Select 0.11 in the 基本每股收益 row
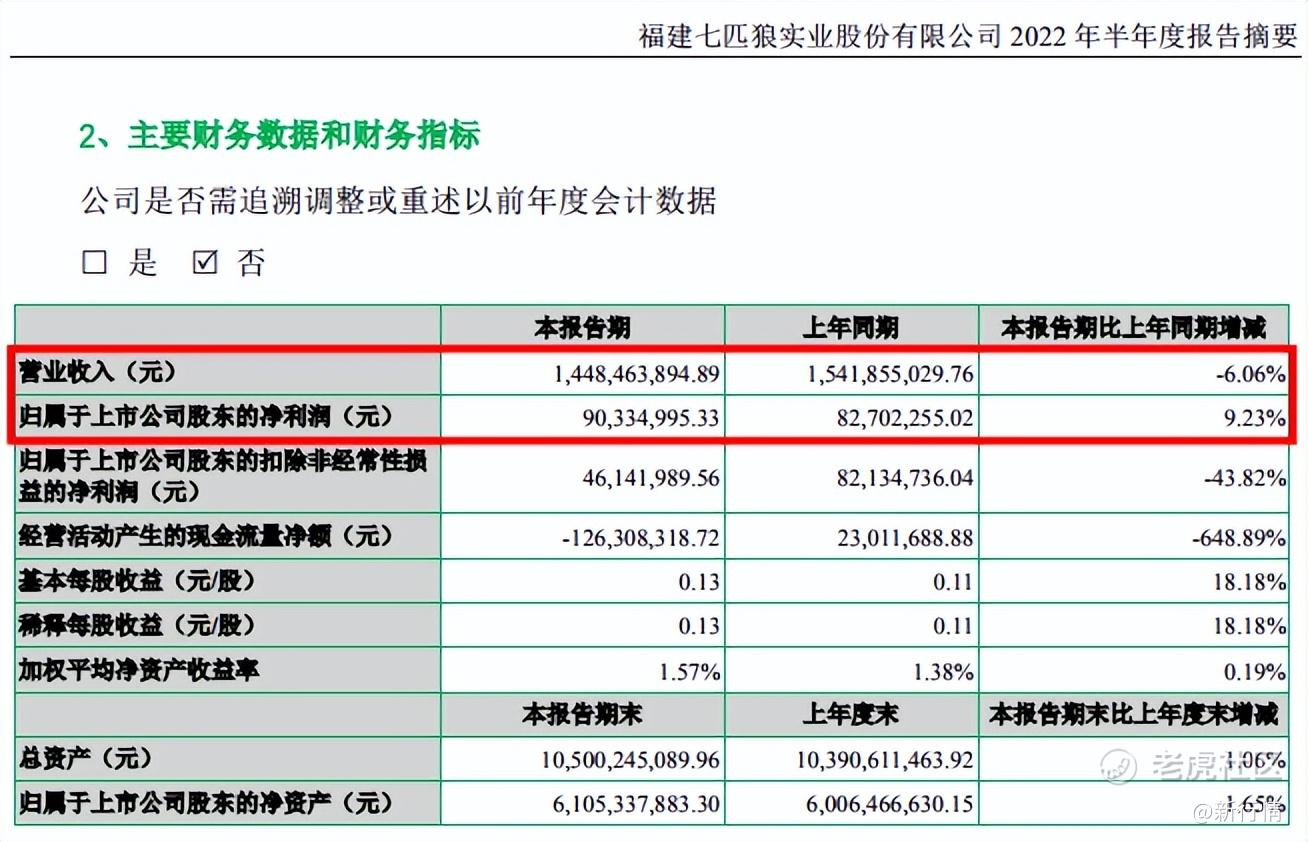1308x842 pixels. click(x=952, y=582)
